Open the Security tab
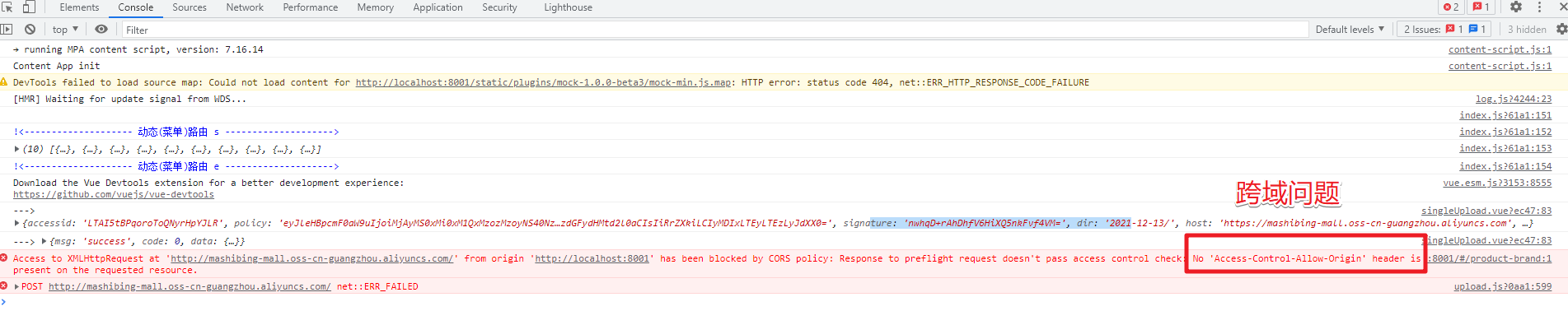 pyautogui.click(x=499, y=7)
